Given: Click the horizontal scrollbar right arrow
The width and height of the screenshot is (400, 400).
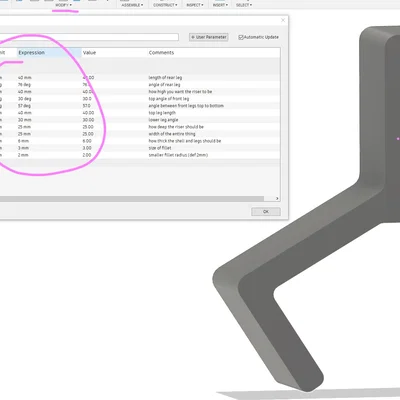Looking at the screenshot, I should click(277, 198).
